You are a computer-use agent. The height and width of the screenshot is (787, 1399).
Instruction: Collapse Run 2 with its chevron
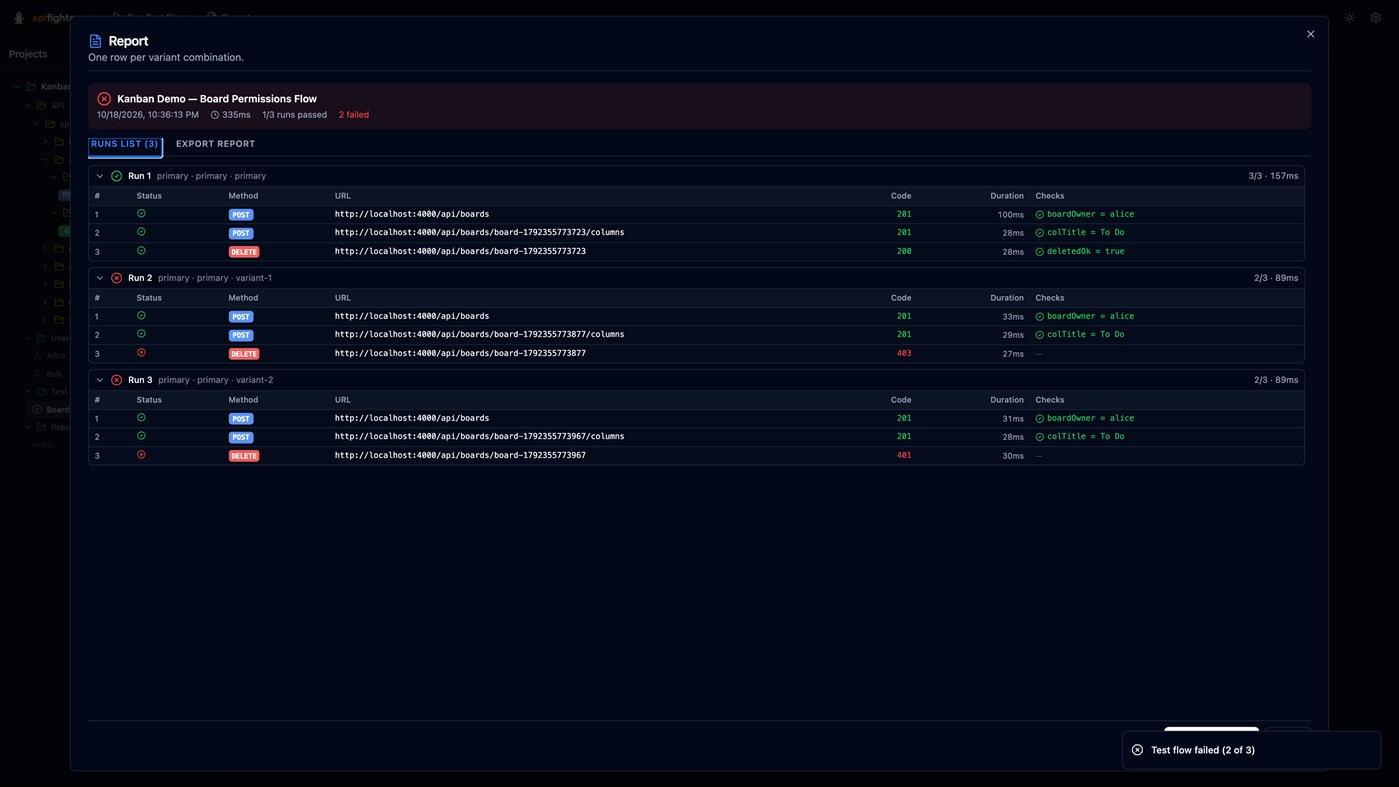[x=99, y=278]
